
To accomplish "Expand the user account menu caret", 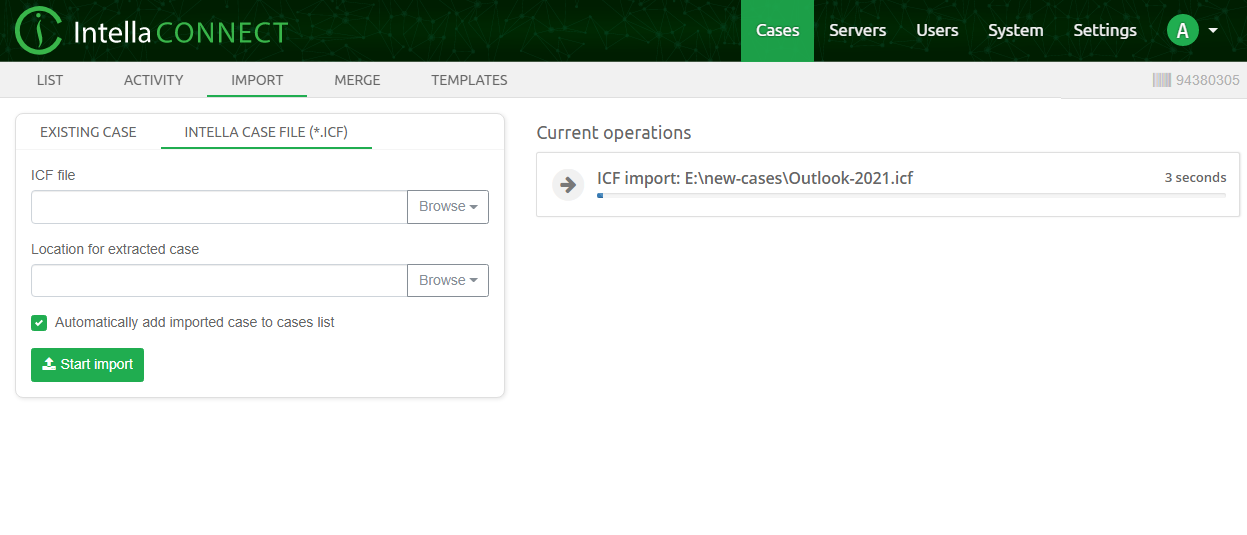I will 1213,31.
